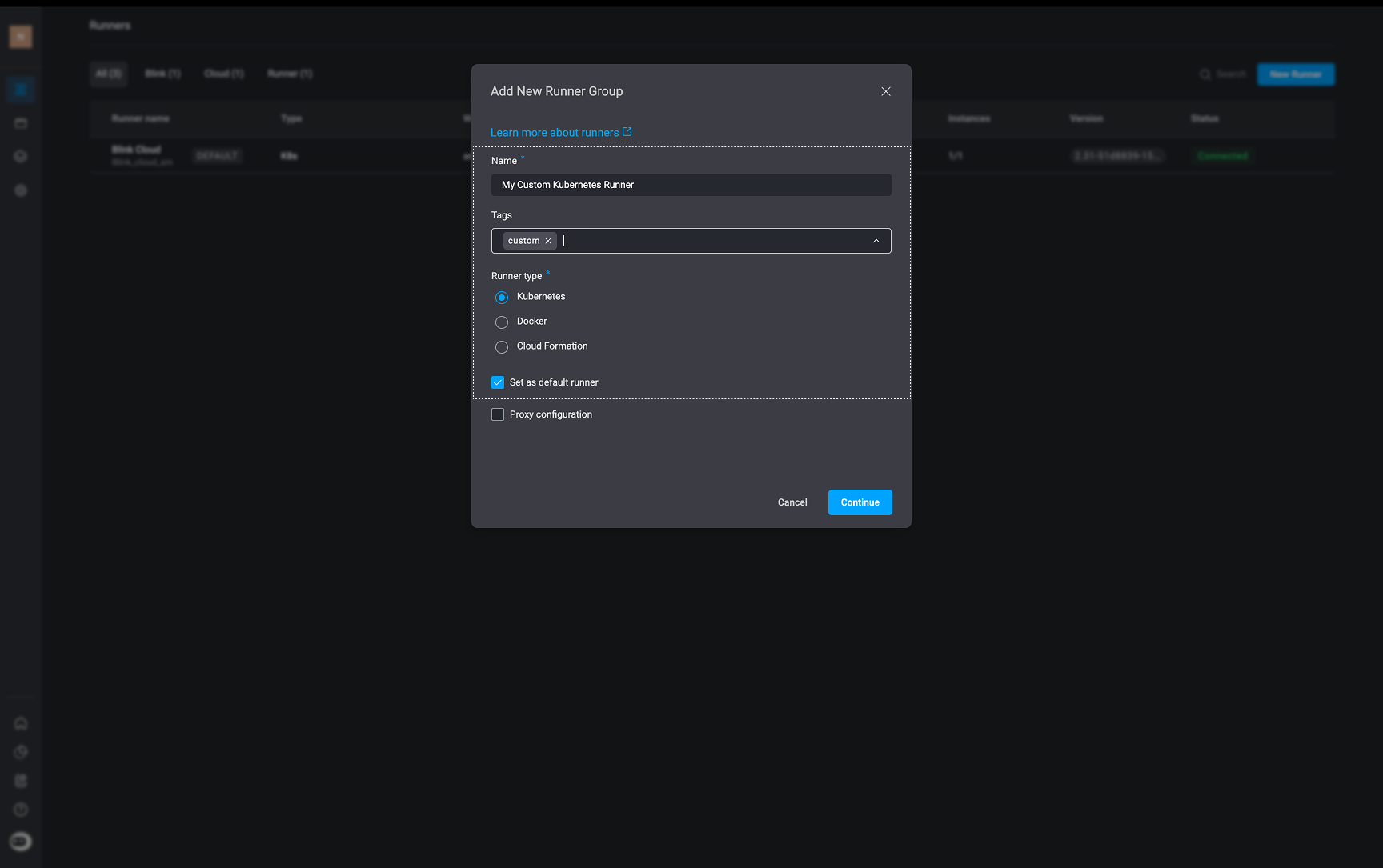Open the first sidebar navigation icon
The height and width of the screenshot is (868, 1383).
pos(21,89)
